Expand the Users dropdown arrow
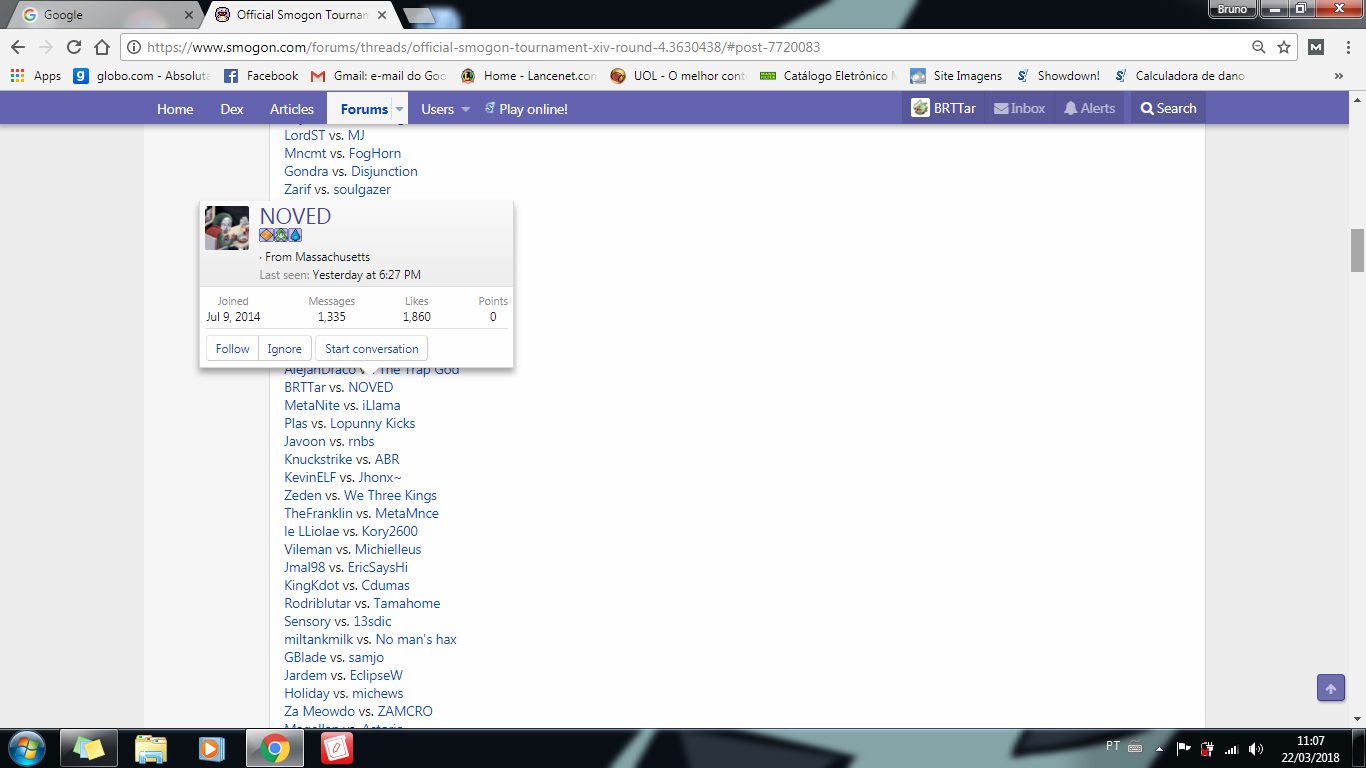This screenshot has height=768, width=1366. pyautogui.click(x=465, y=109)
